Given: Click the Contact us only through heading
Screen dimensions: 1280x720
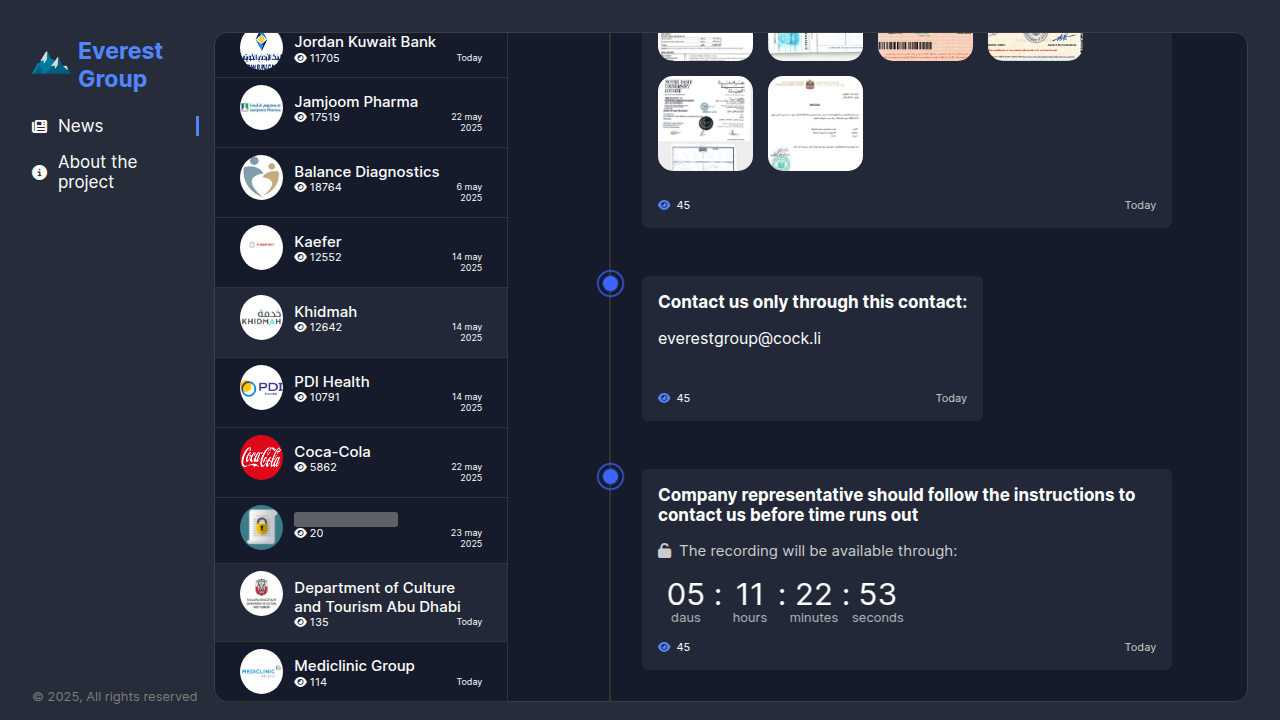Looking at the screenshot, I should click(x=813, y=302).
